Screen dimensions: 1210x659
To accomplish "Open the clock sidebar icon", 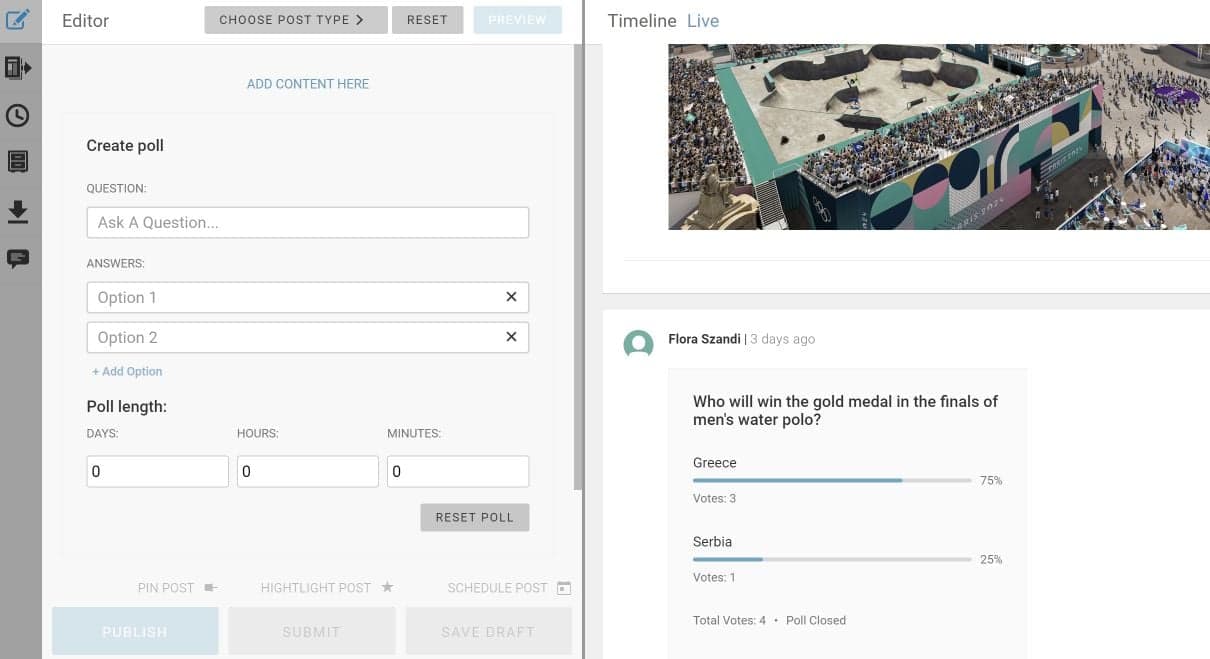I will click(x=18, y=115).
